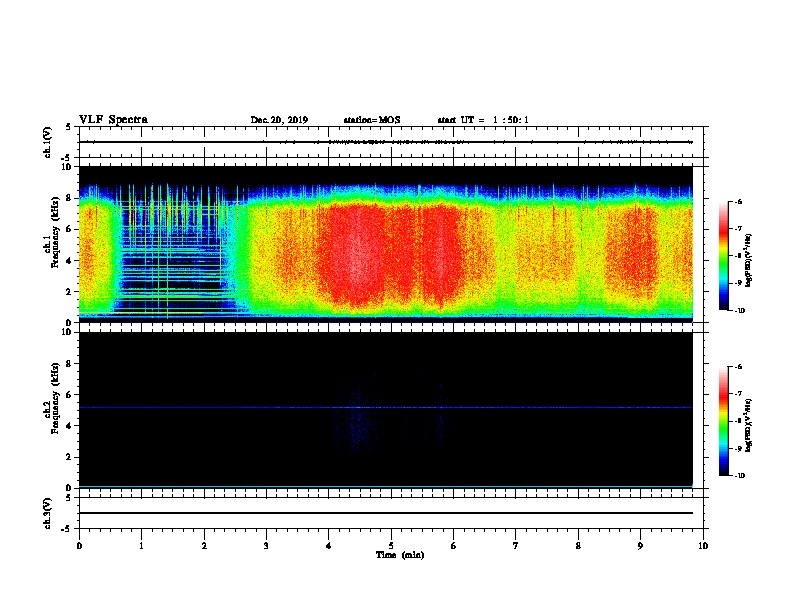
Task: Click the ch.2 "Frequency (kHz)" axis label
Action: coord(55,398)
